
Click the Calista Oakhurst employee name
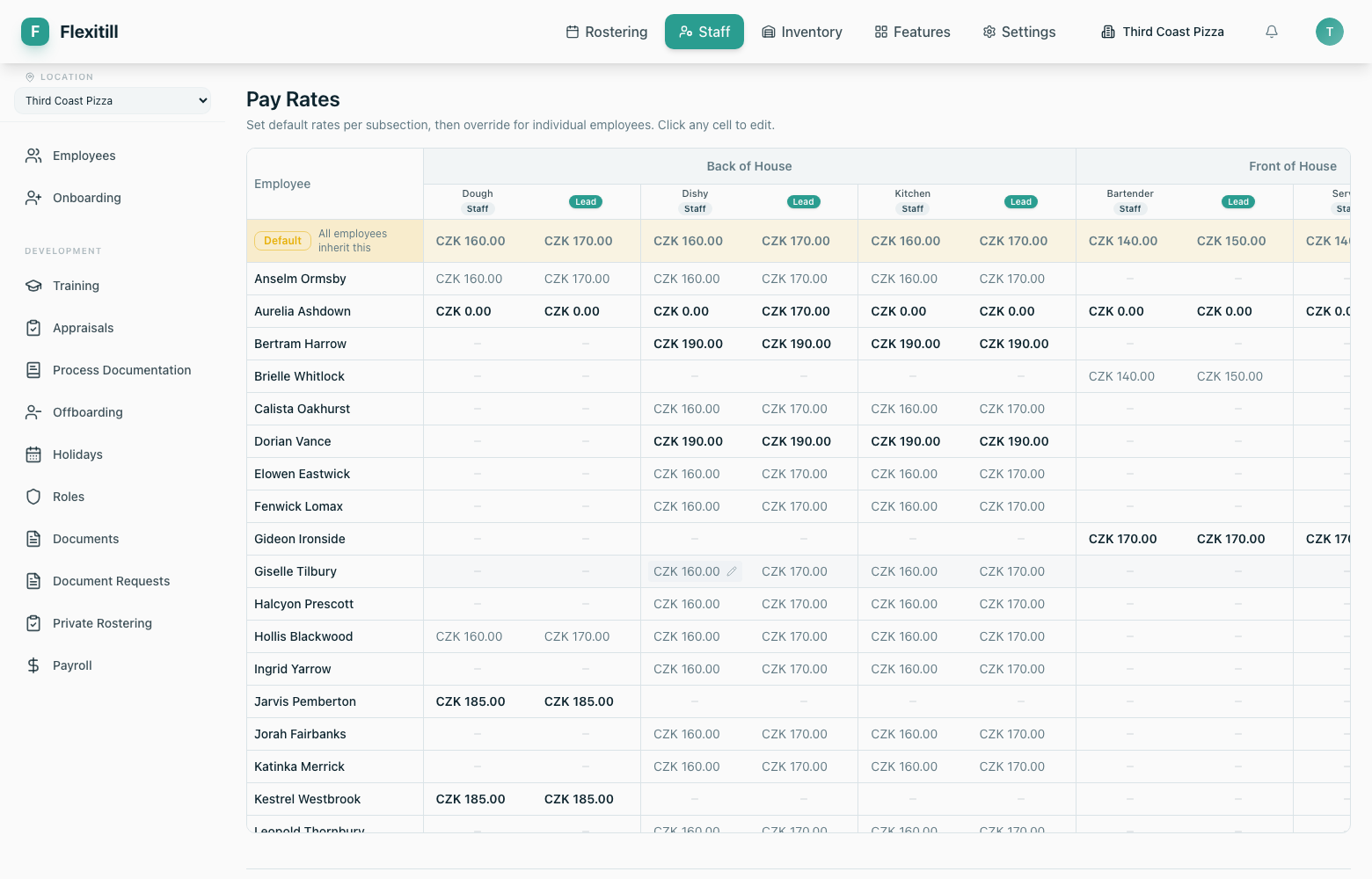pyautogui.click(x=302, y=409)
